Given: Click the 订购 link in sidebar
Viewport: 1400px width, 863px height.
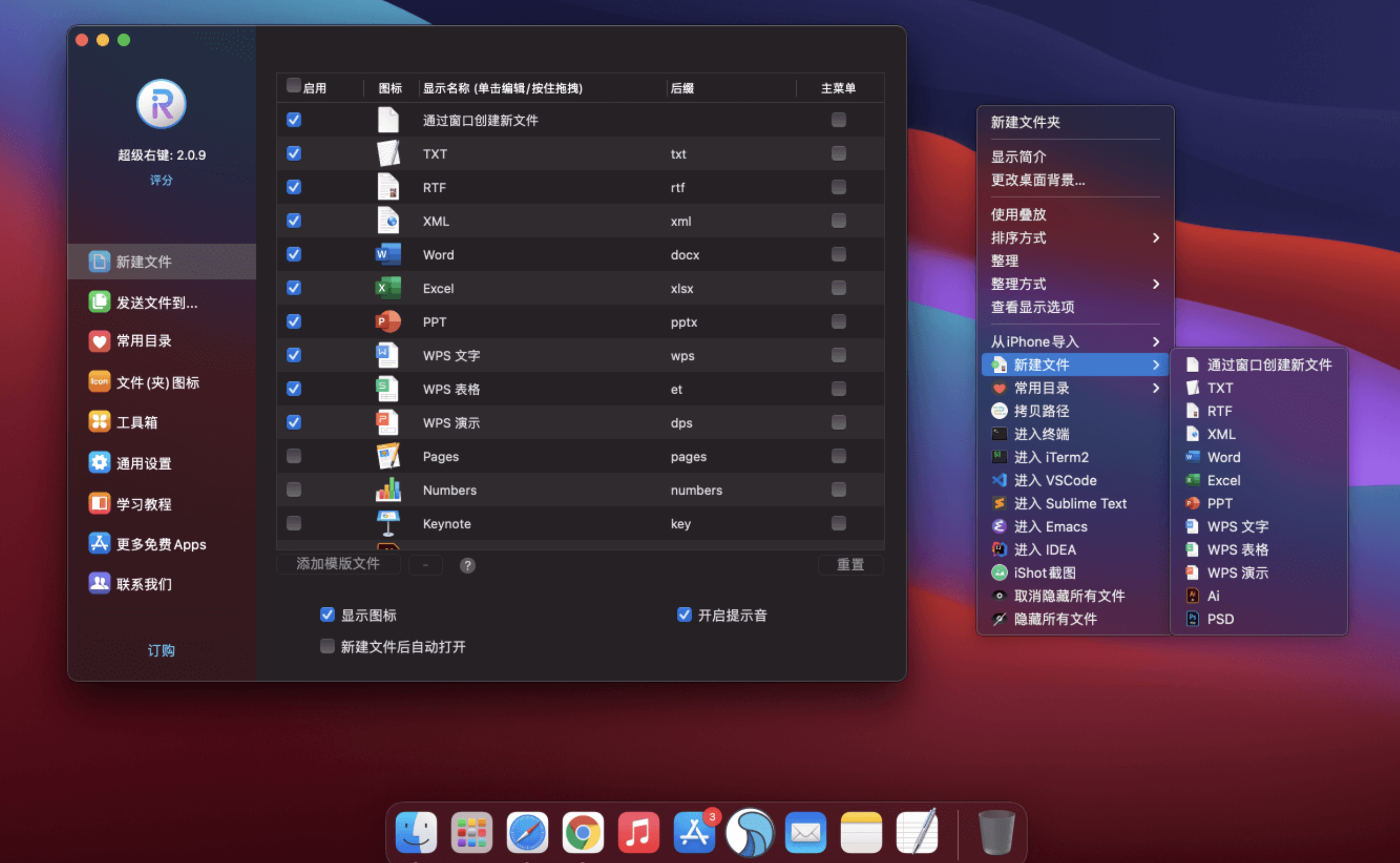Looking at the screenshot, I should click(162, 650).
